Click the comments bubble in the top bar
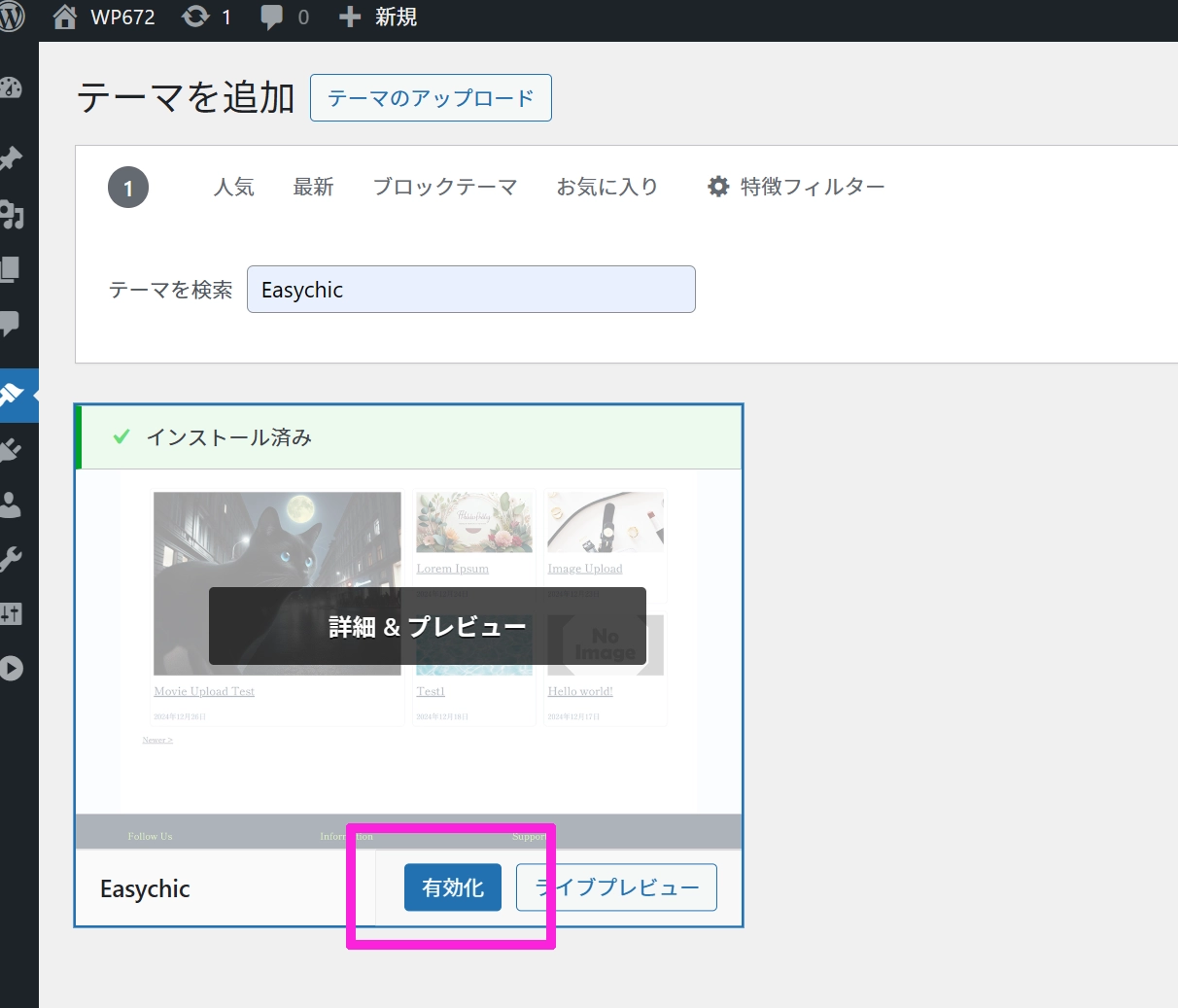The width and height of the screenshot is (1178, 1008). click(284, 17)
